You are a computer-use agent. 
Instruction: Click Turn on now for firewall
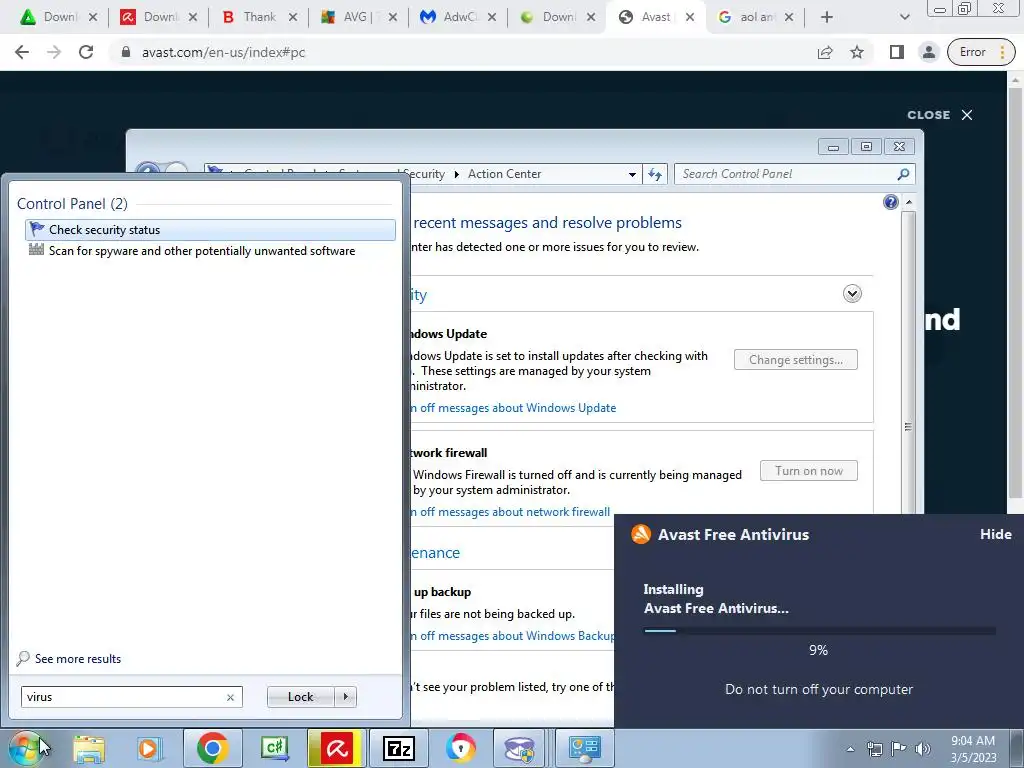click(808, 471)
